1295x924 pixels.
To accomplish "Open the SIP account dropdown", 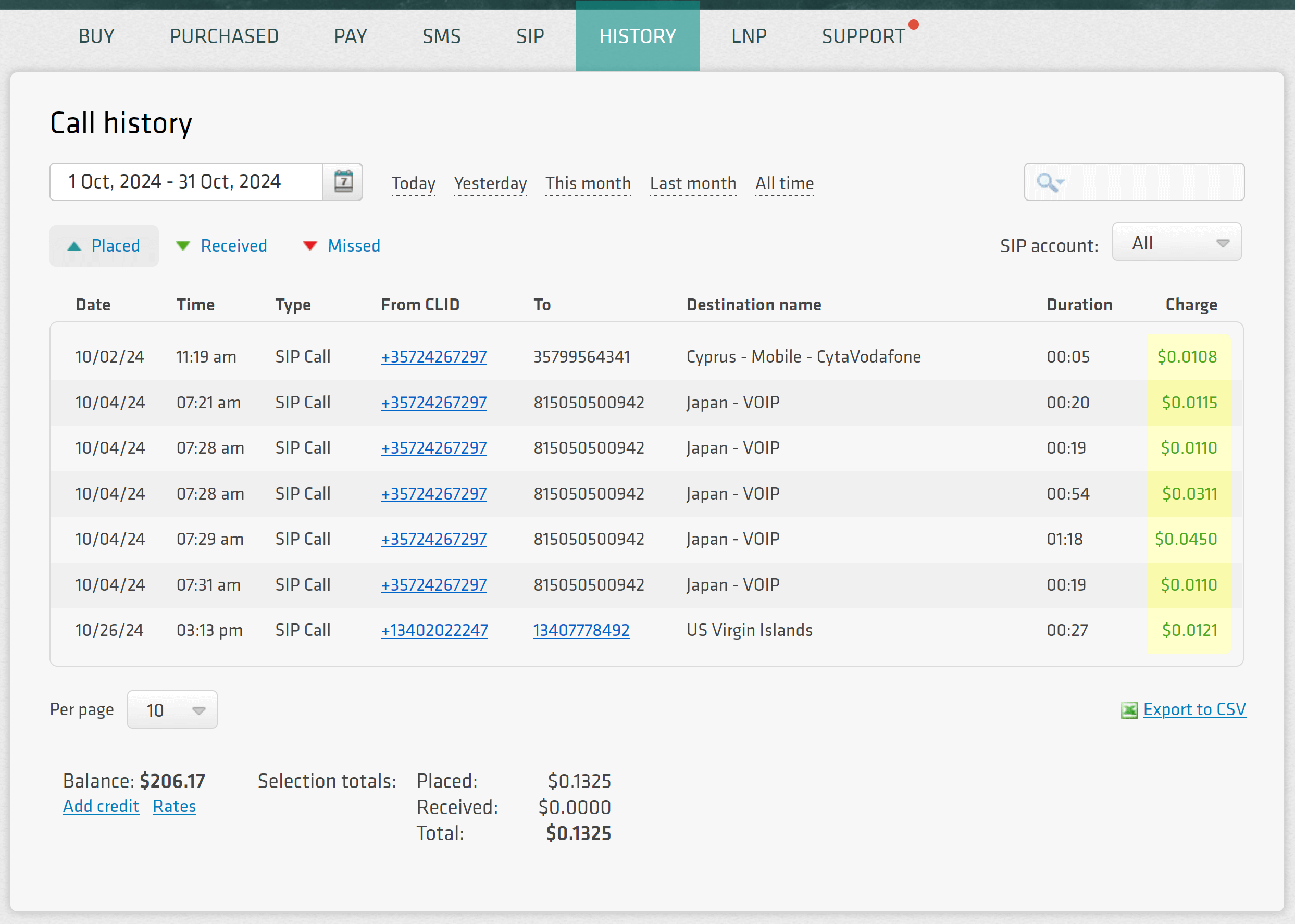I will tap(1176, 243).
